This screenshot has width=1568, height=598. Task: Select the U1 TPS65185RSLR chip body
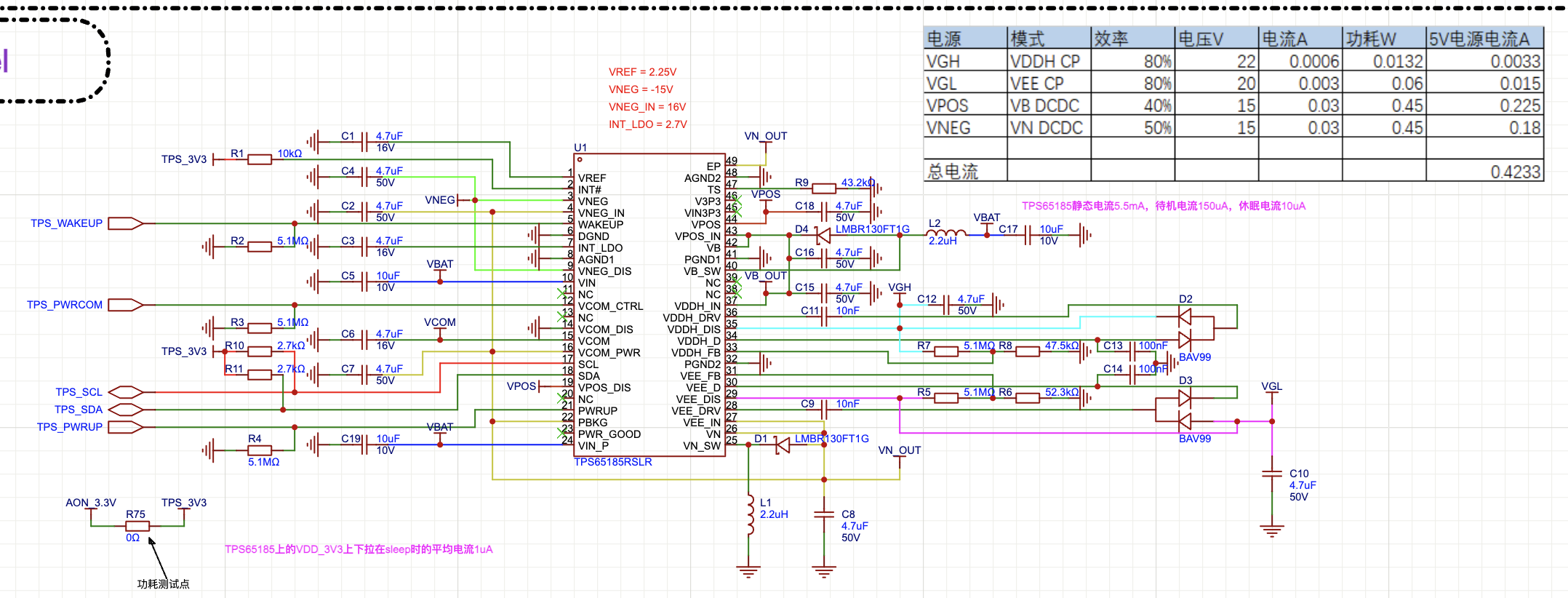(x=649, y=305)
